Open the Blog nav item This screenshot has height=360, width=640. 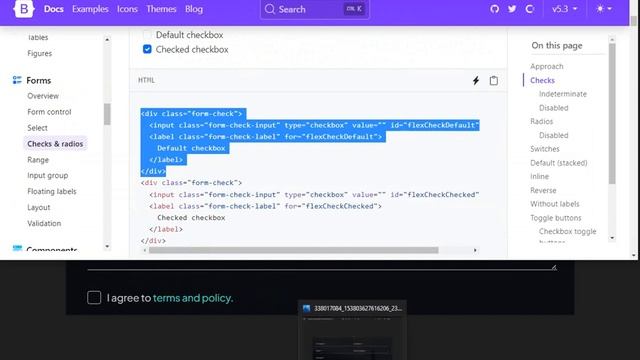coord(194,9)
